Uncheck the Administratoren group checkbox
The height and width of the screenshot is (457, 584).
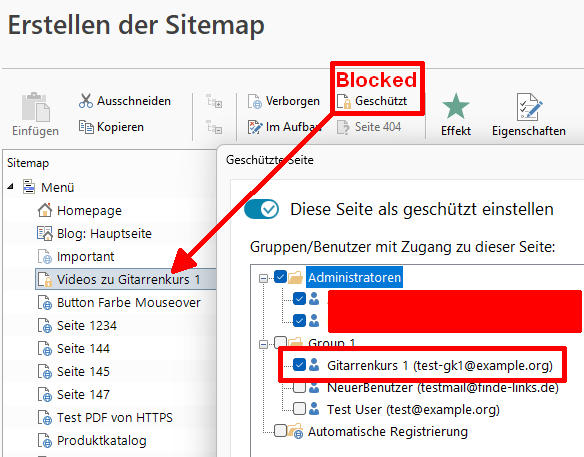pos(280,277)
